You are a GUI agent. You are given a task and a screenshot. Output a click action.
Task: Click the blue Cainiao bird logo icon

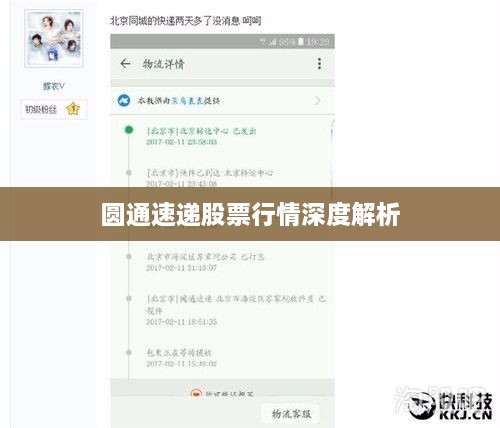click(124, 100)
